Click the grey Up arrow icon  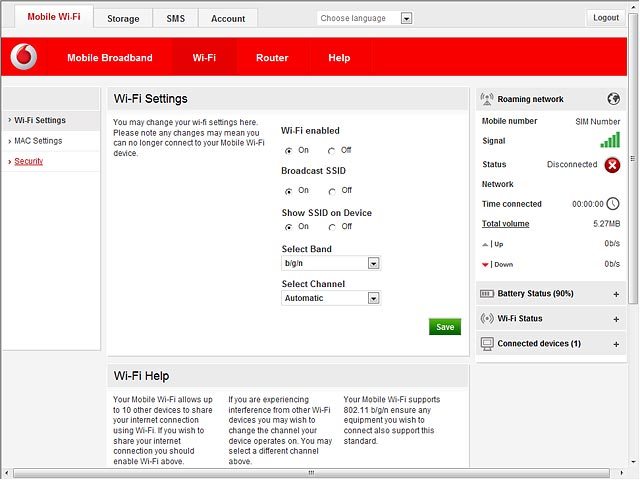485,244
